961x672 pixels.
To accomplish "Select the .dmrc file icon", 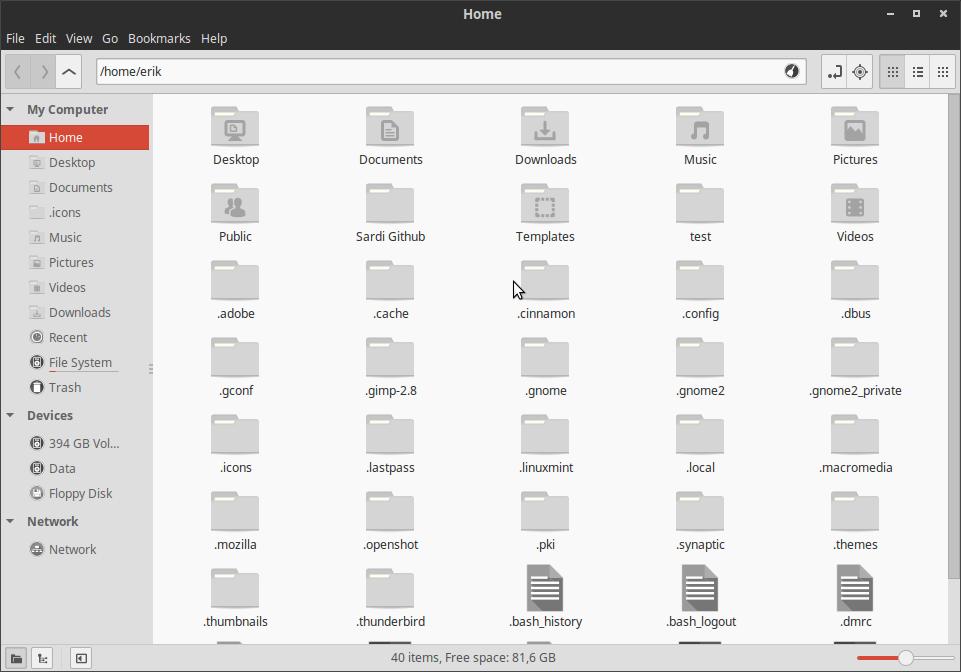I will click(855, 589).
